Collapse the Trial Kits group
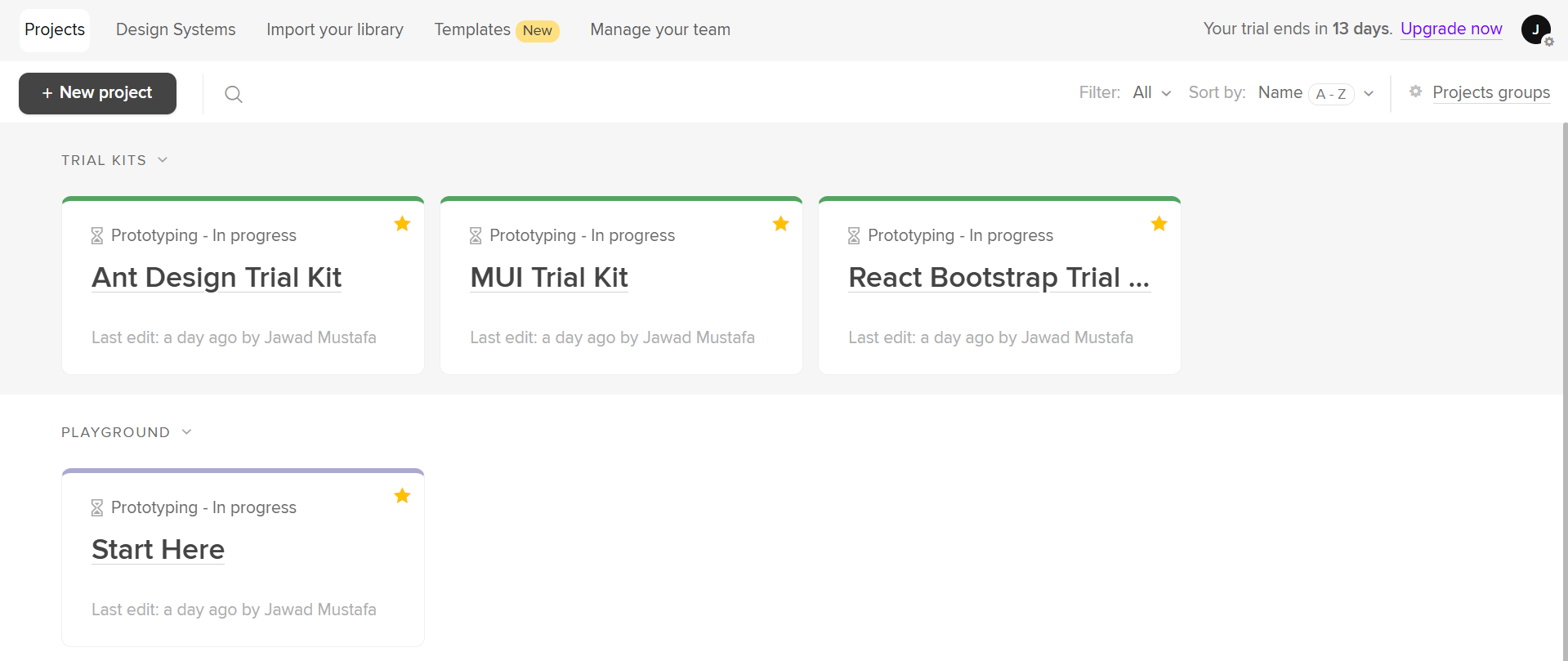 pyautogui.click(x=163, y=160)
